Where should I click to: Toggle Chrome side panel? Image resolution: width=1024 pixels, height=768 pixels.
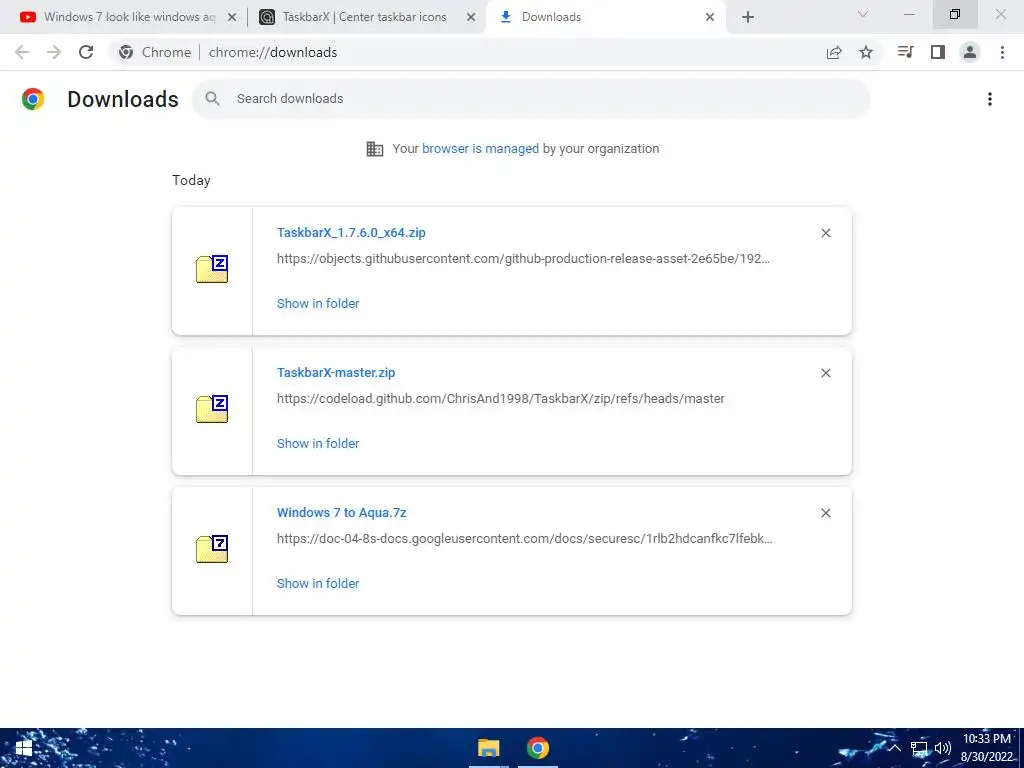point(938,52)
